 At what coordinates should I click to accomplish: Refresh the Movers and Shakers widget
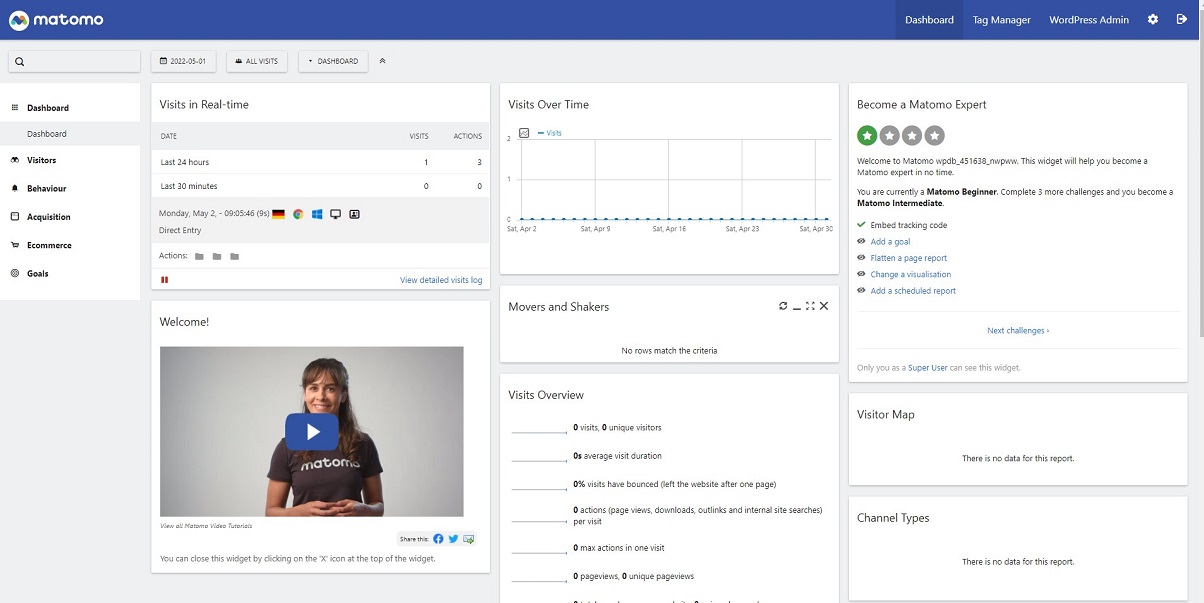pos(783,306)
